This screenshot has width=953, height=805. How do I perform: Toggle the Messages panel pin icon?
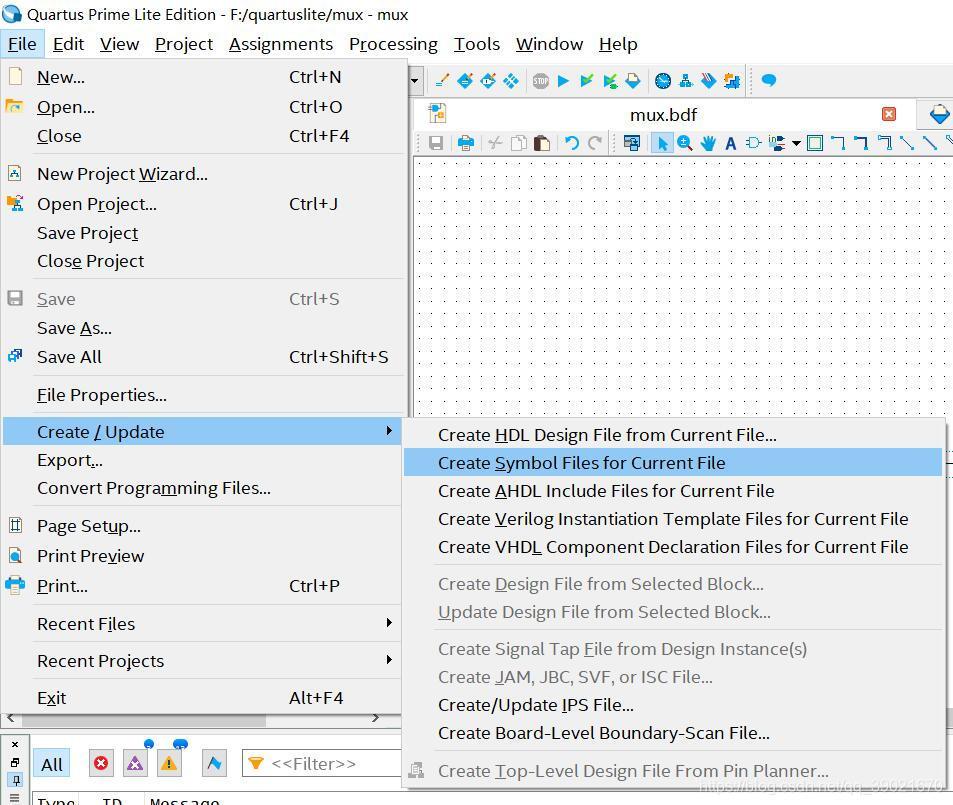(x=16, y=779)
